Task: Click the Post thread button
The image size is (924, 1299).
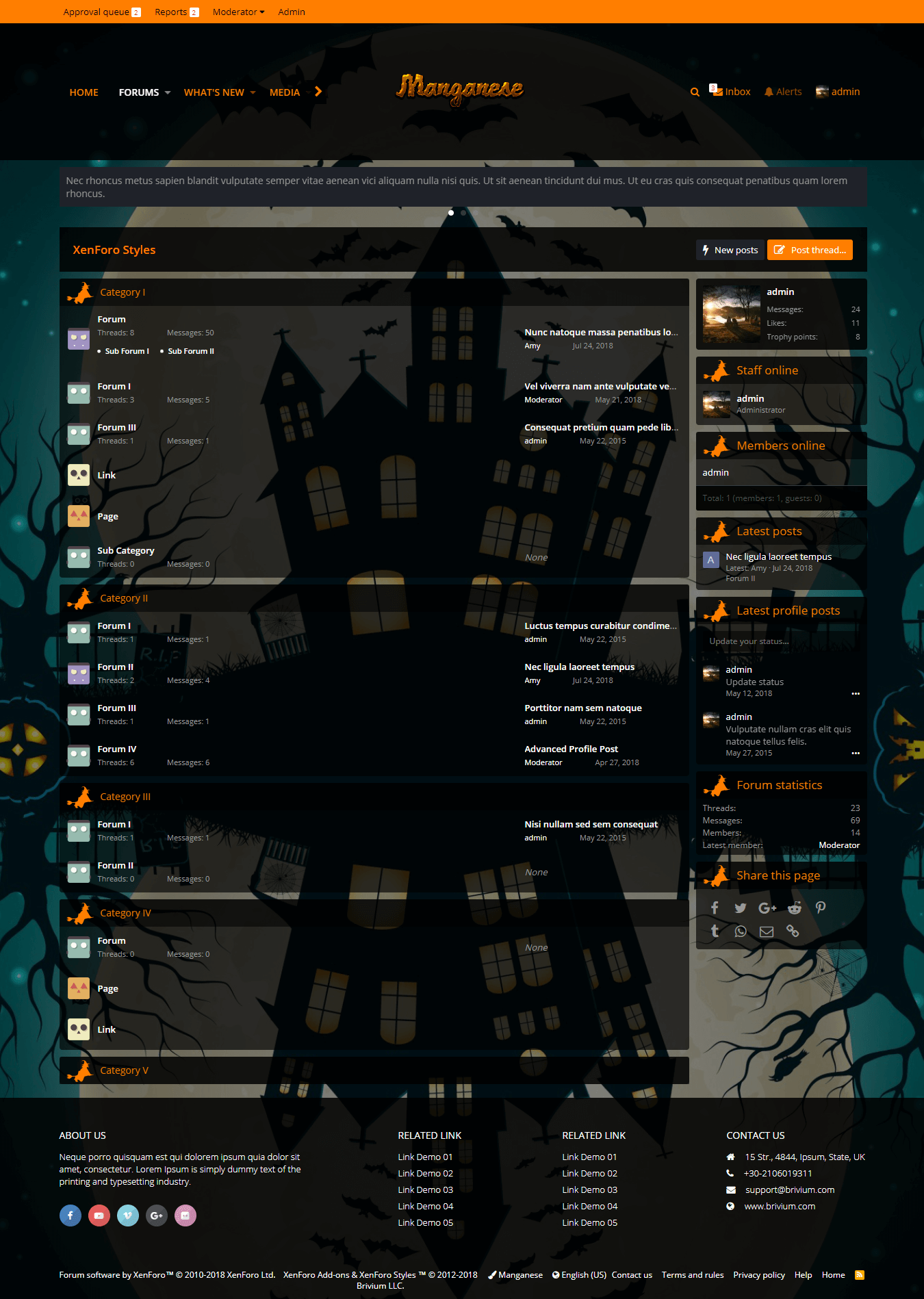Action: click(810, 250)
